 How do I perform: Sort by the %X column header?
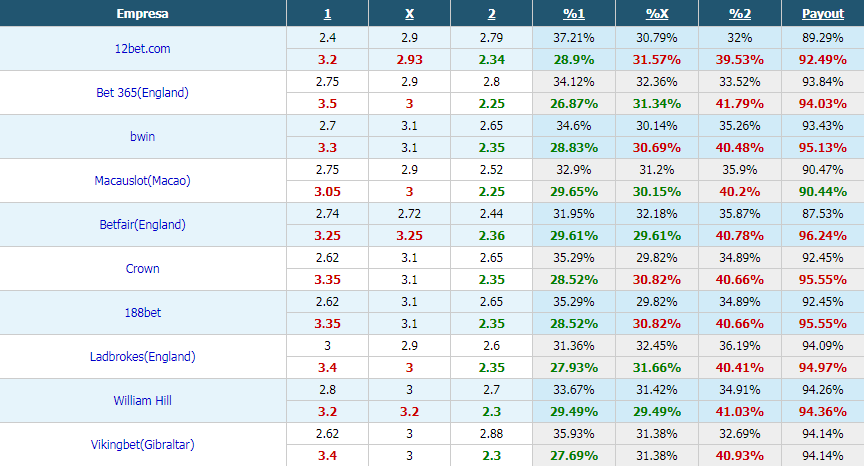click(x=657, y=14)
